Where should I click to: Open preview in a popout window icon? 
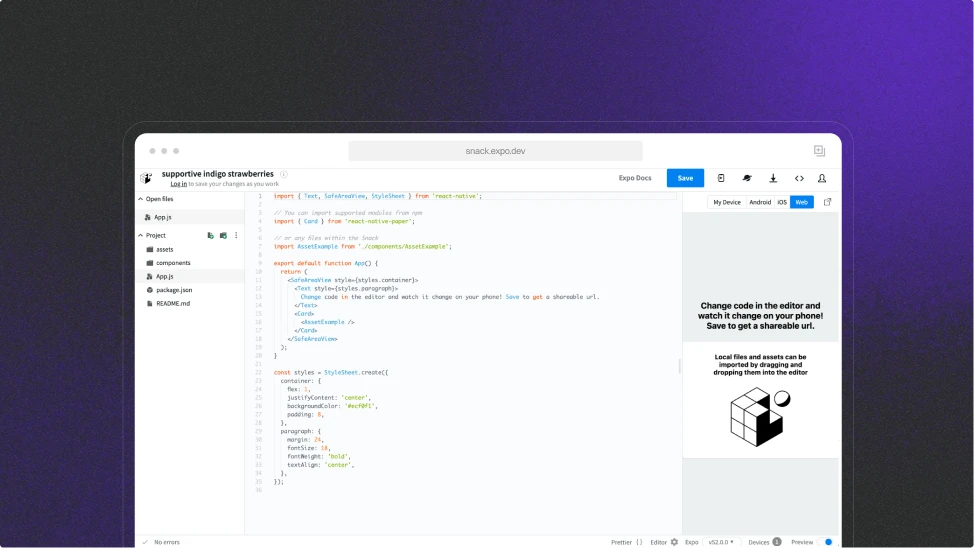tap(827, 202)
